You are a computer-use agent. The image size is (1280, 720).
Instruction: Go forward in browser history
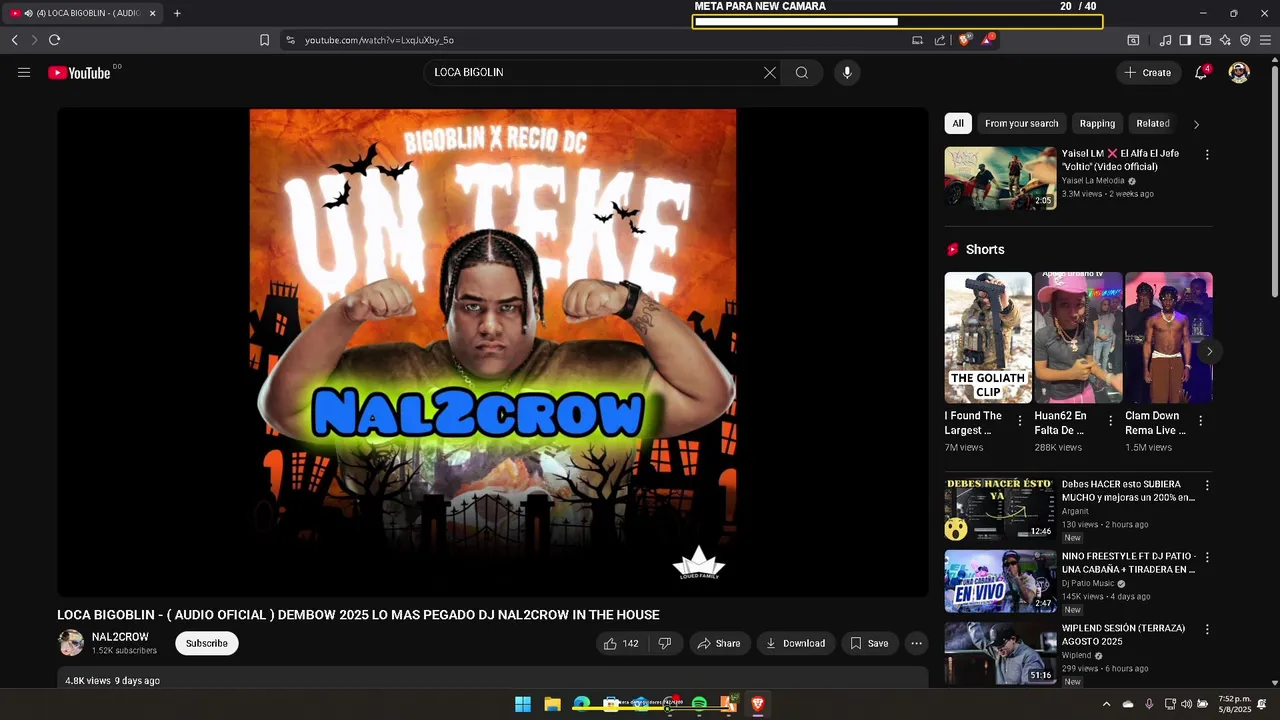[x=34, y=40]
